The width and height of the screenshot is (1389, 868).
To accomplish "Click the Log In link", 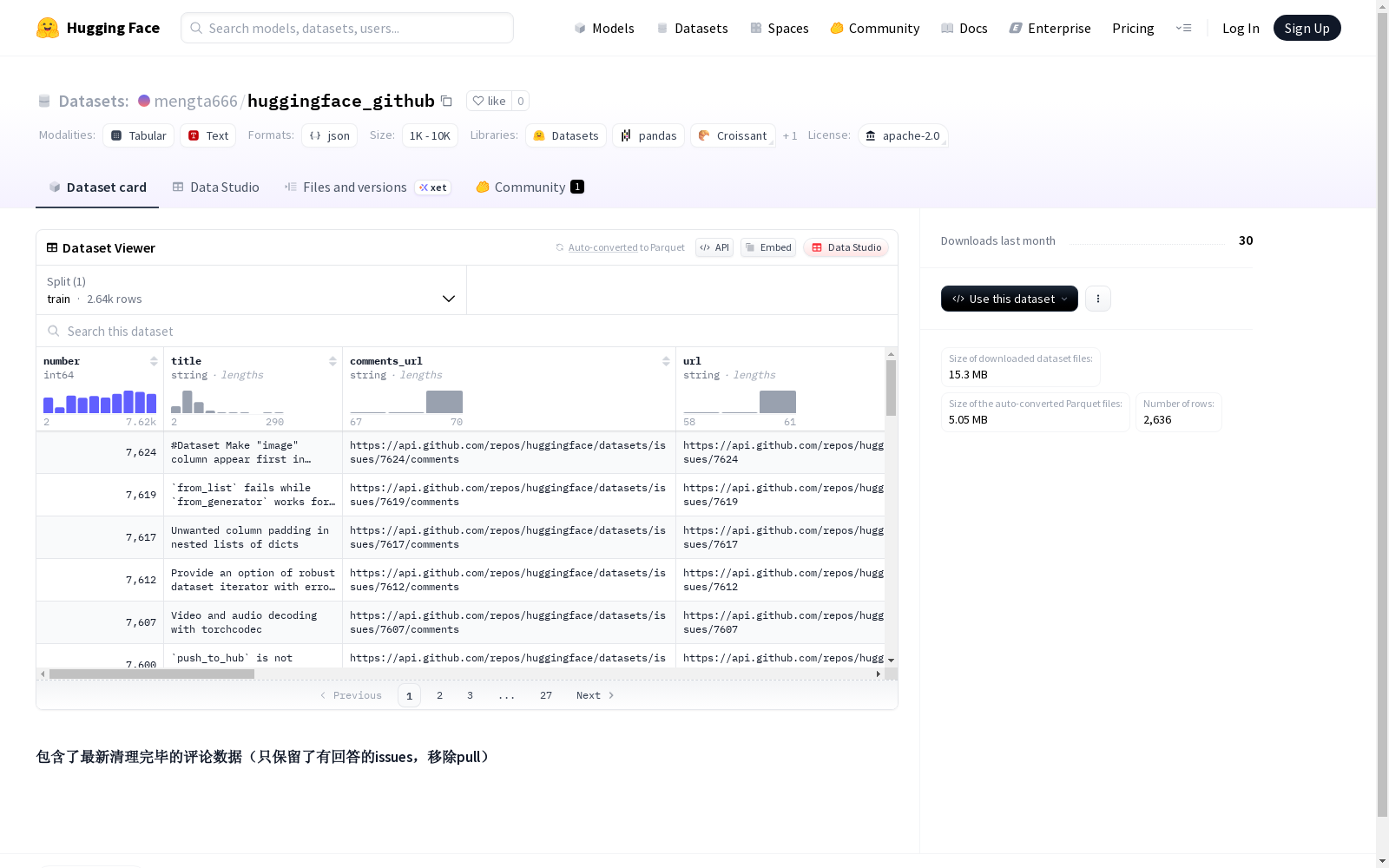I will pyautogui.click(x=1241, y=28).
